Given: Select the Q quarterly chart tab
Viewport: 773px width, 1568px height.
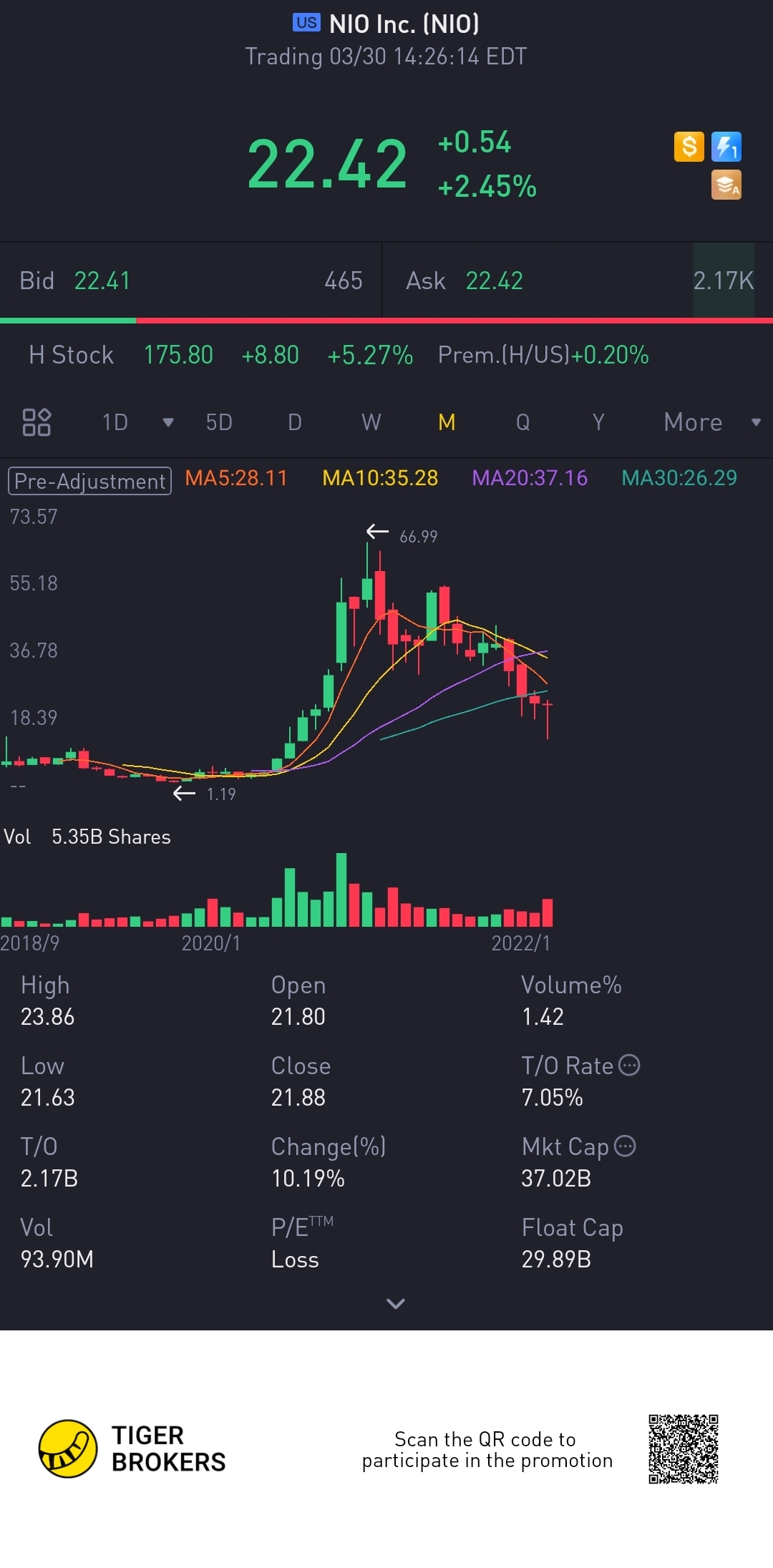Looking at the screenshot, I should click(x=523, y=422).
